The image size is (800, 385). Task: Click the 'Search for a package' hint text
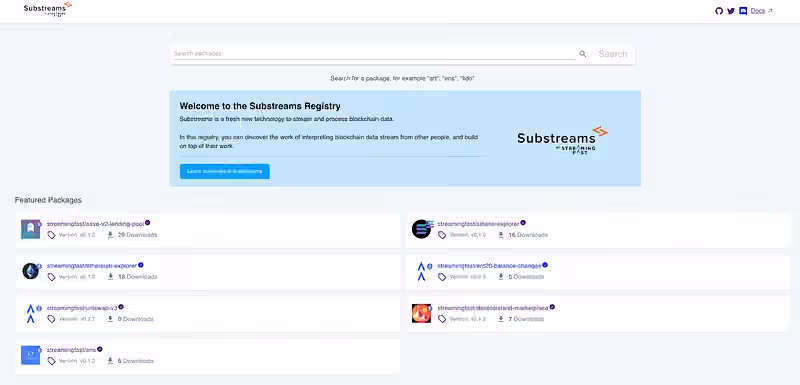(403, 79)
